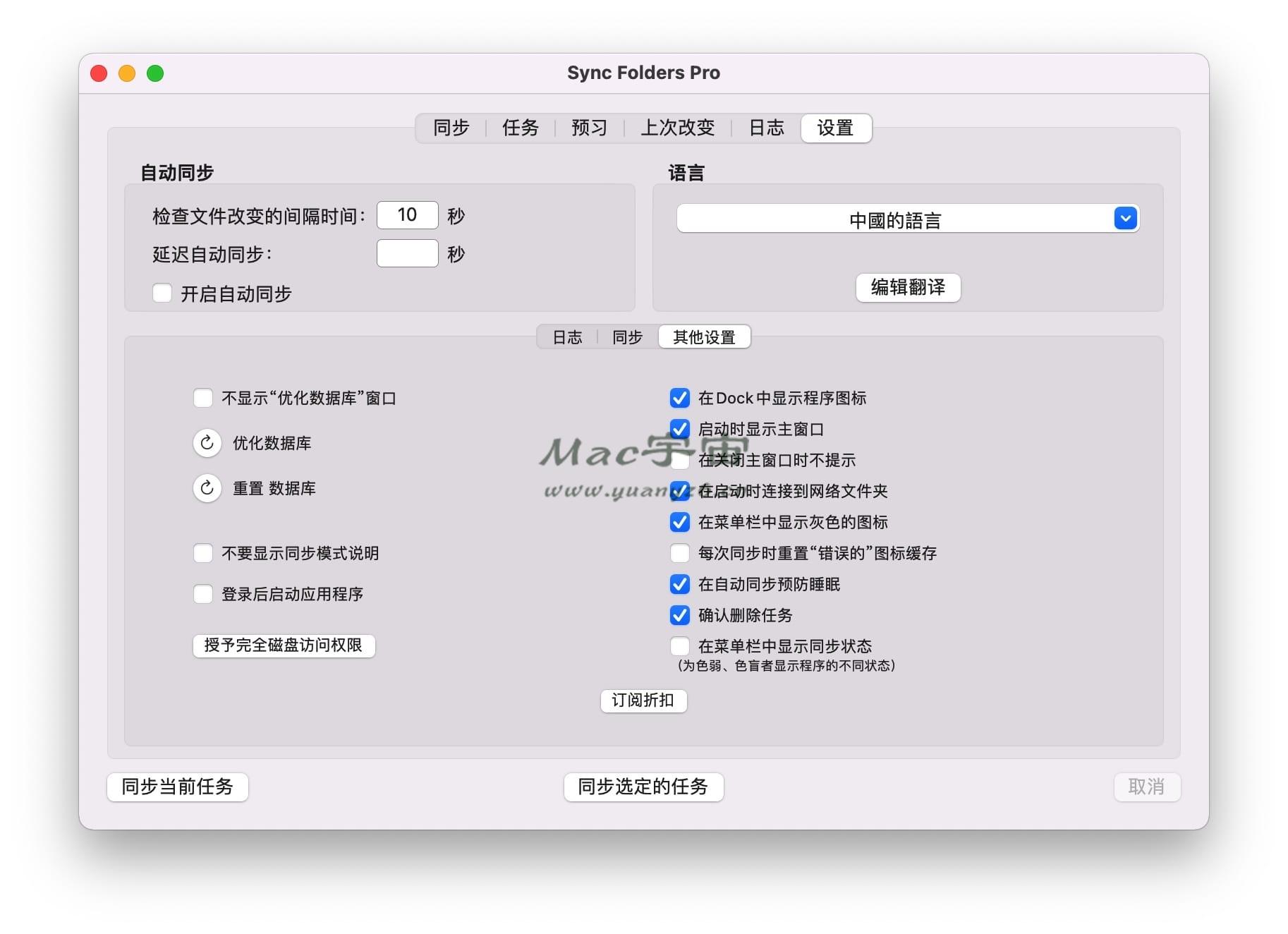Screen dimensions: 1288x934
Task: Click the blue chevron on the language picker
Action: click(x=1124, y=218)
